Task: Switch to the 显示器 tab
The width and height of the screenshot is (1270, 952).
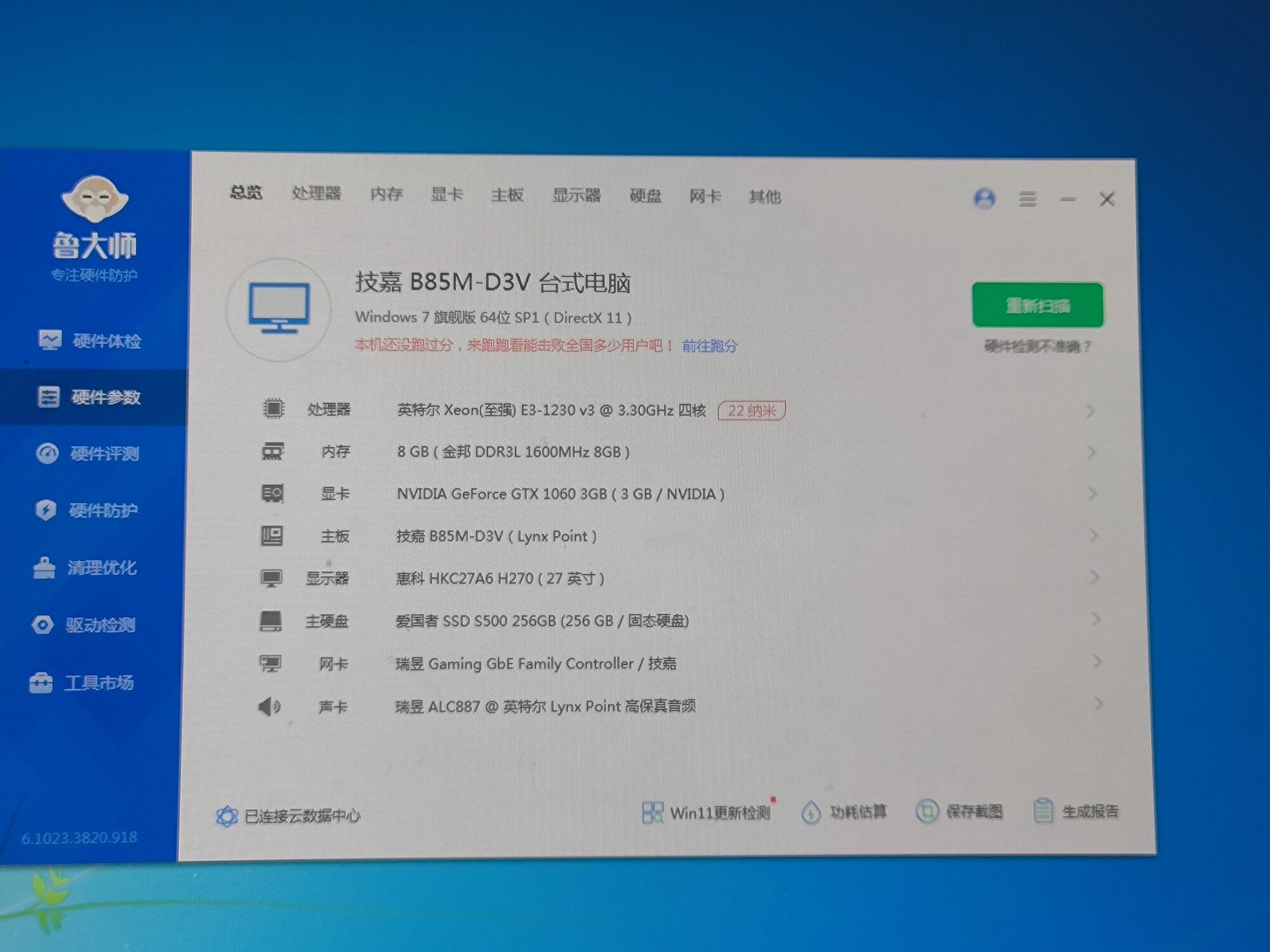Action: (x=577, y=195)
